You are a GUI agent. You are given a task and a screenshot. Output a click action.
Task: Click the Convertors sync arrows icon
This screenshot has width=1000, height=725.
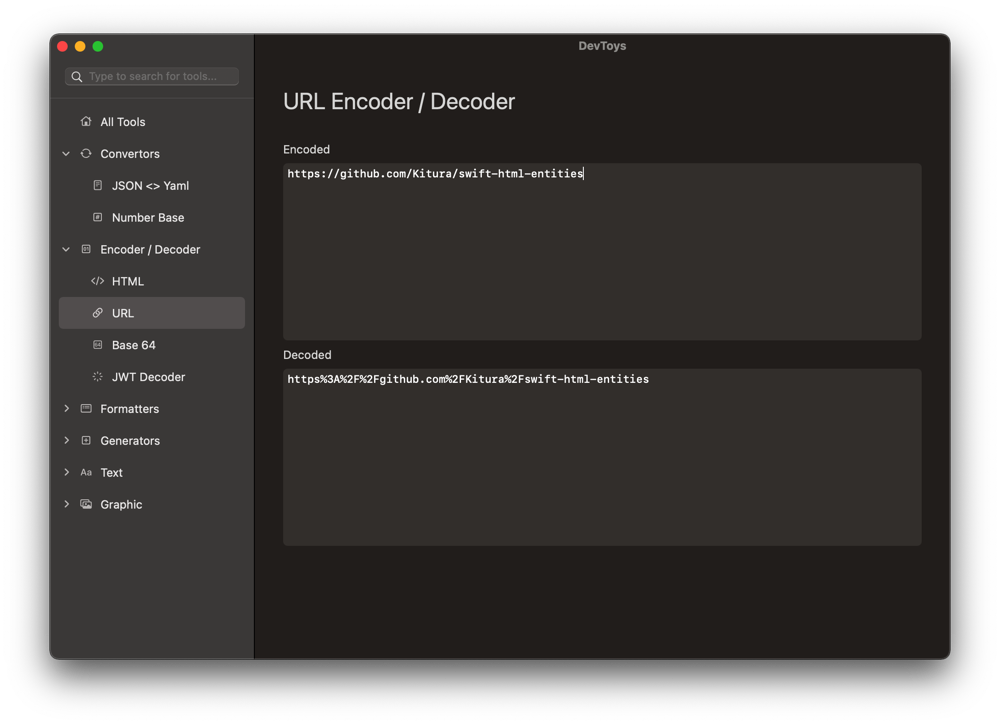coord(86,154)
